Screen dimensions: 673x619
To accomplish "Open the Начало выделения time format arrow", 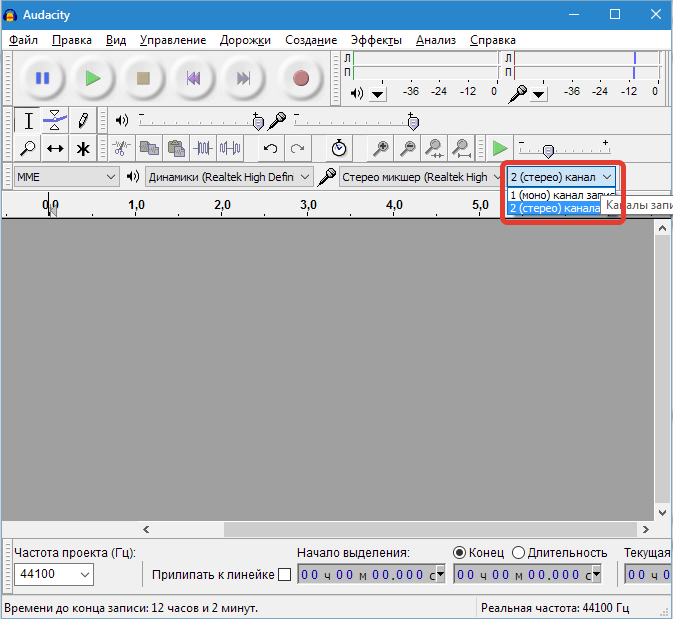I will [x=440, y=574].
